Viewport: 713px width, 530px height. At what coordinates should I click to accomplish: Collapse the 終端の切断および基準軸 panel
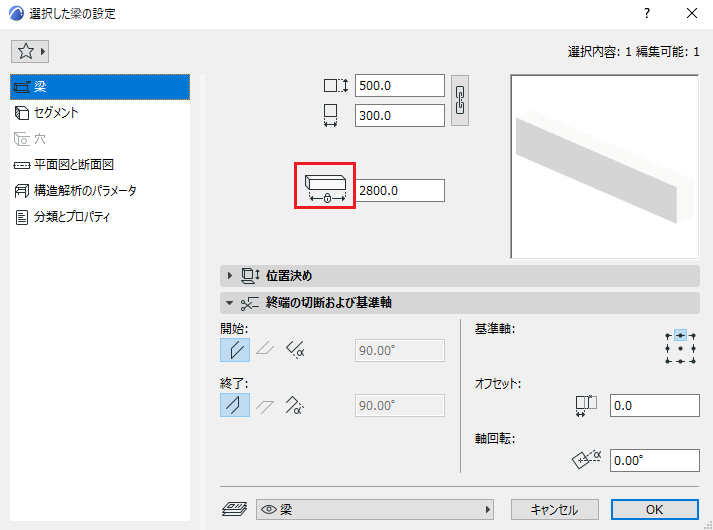tap(230, 303)
